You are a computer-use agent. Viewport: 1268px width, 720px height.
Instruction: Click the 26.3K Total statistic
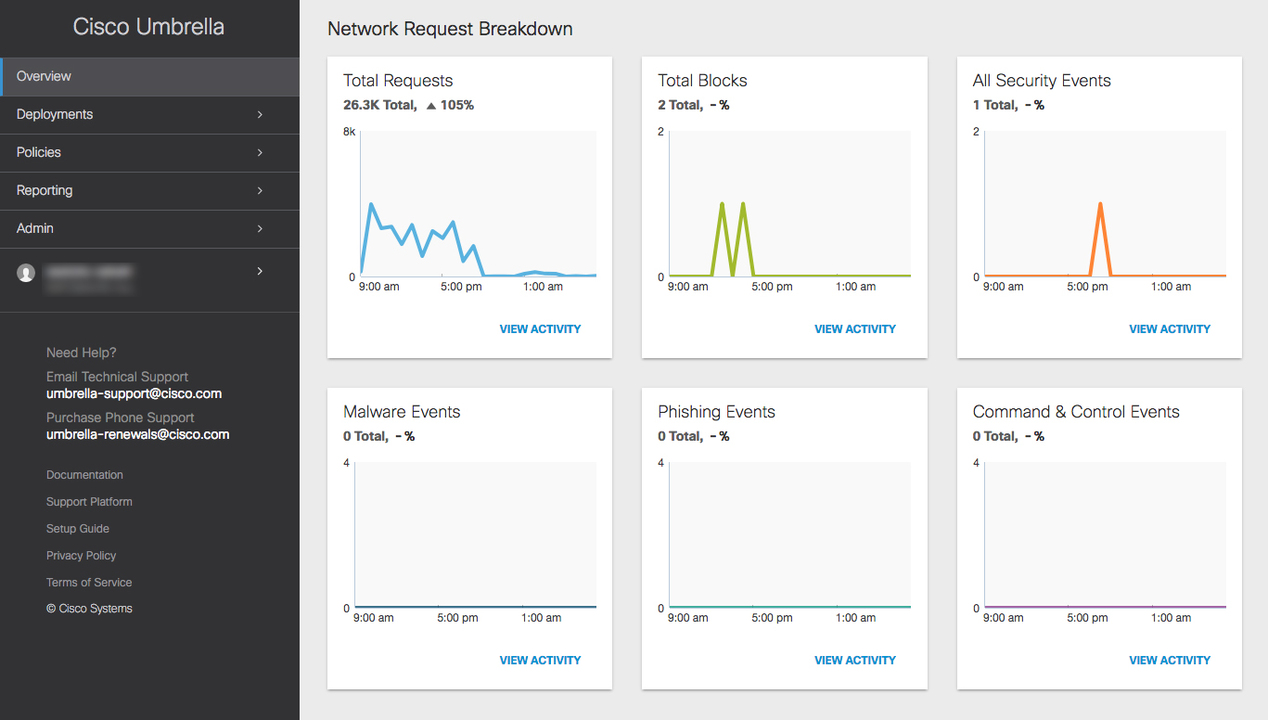pos(380,105)
